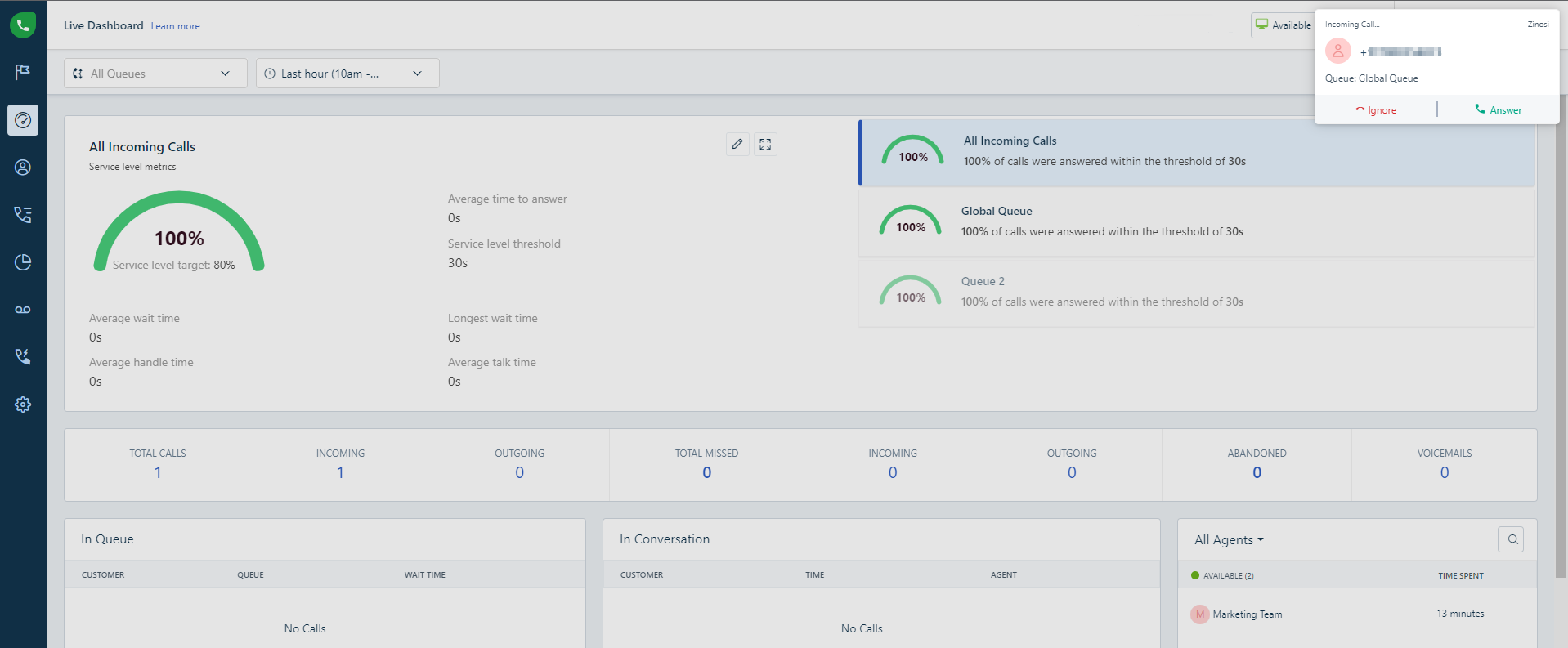Click the Total Missed count
This screenshot has width=1568, height=648.
(706, 472)
